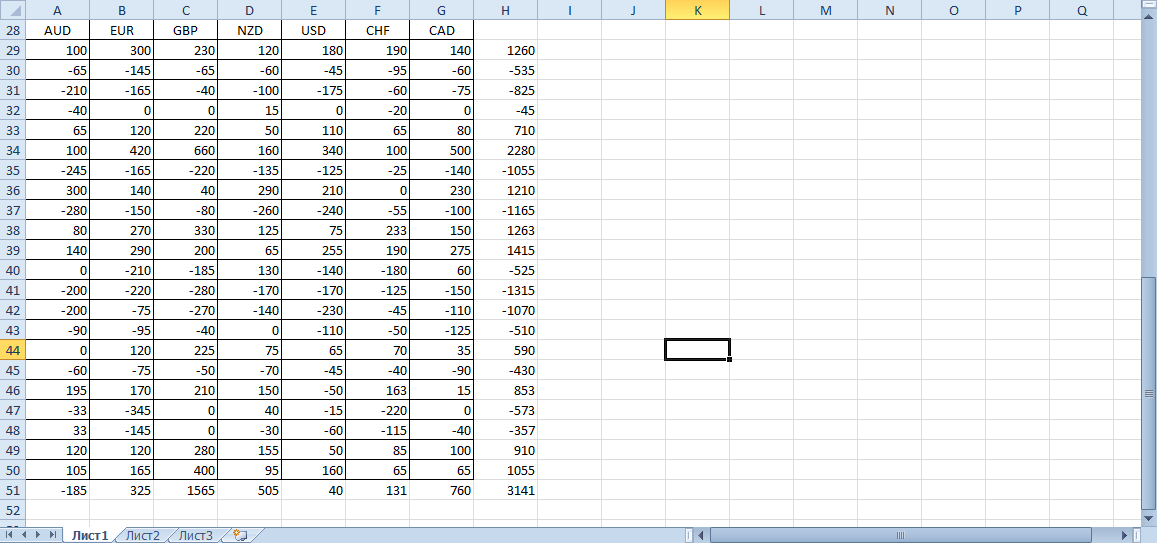Click the USD header cell

[314, 30]
